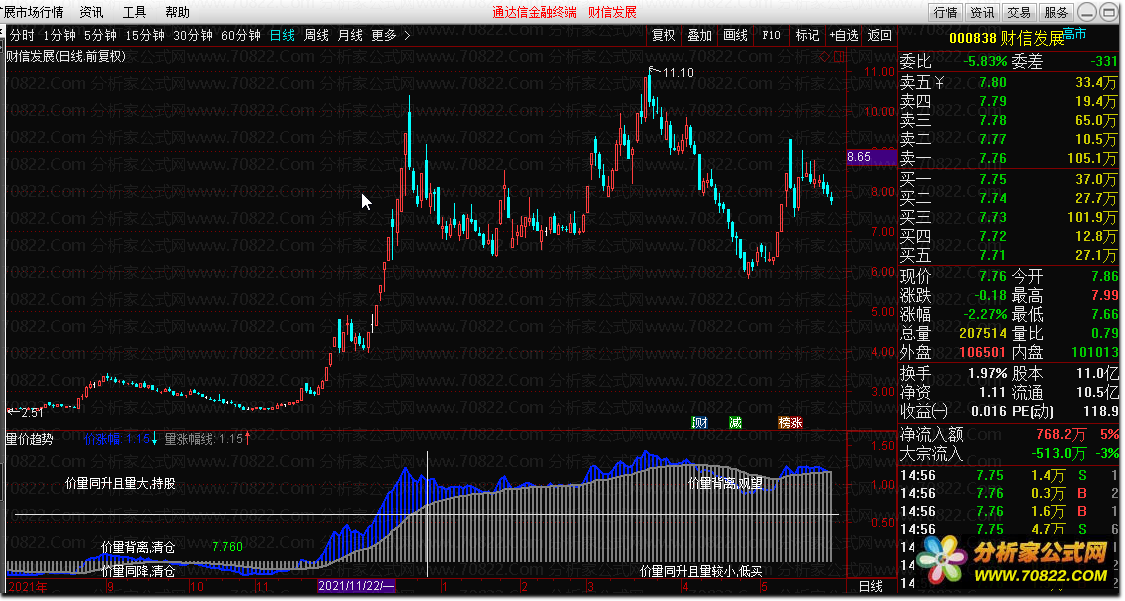Open the 日线 period selector at bottom right
Viewport: 1125px width, 601px height.
point(871,587)
